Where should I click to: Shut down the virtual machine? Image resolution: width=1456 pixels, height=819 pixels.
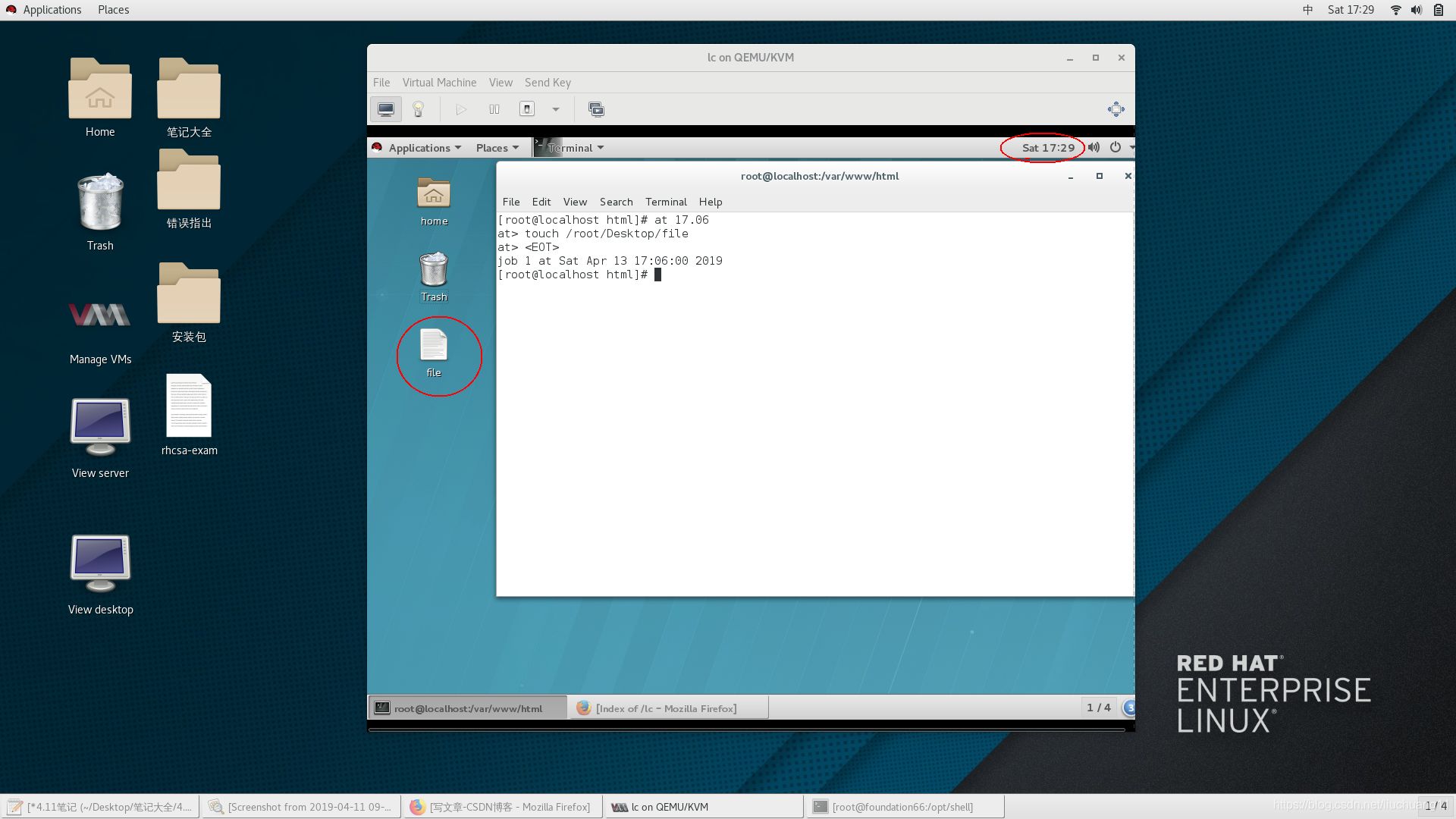(527, 109)
